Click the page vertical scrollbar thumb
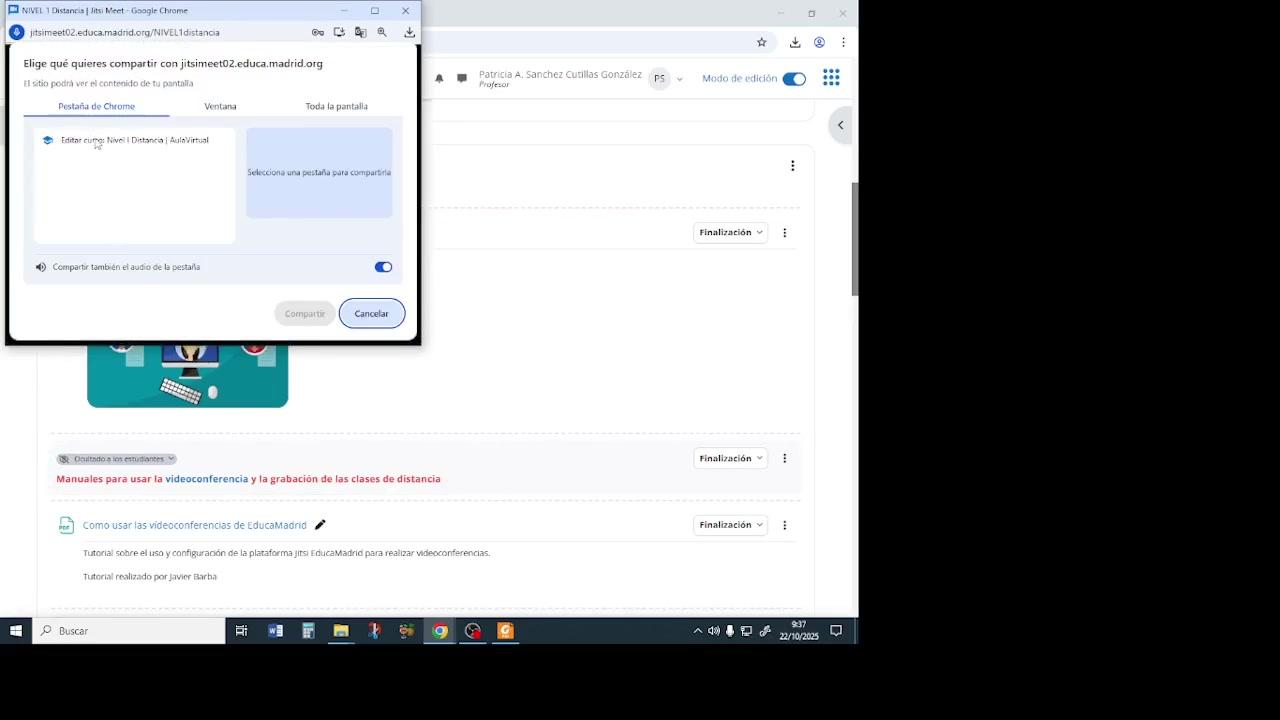 pyautogui.click(x=855, y=239)
